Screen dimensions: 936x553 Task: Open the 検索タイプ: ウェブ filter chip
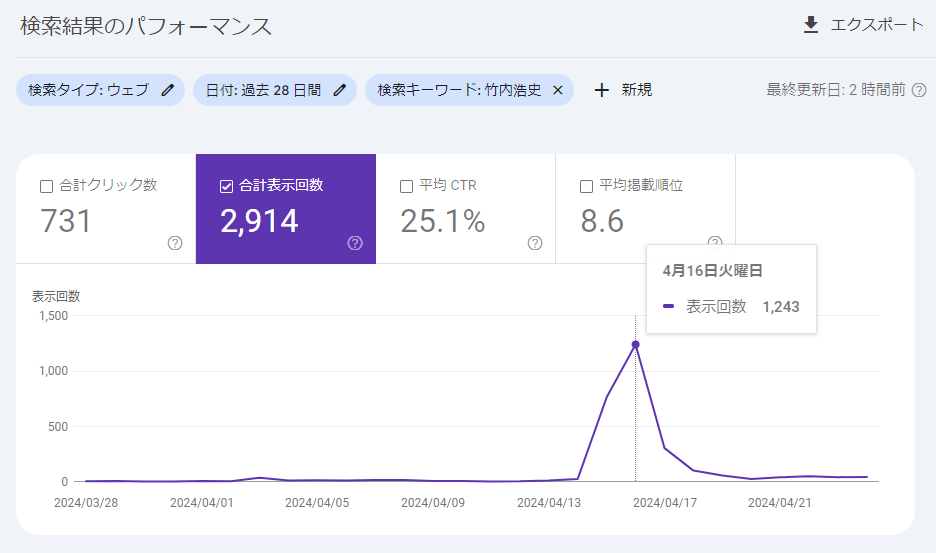(x=88, y=90)
